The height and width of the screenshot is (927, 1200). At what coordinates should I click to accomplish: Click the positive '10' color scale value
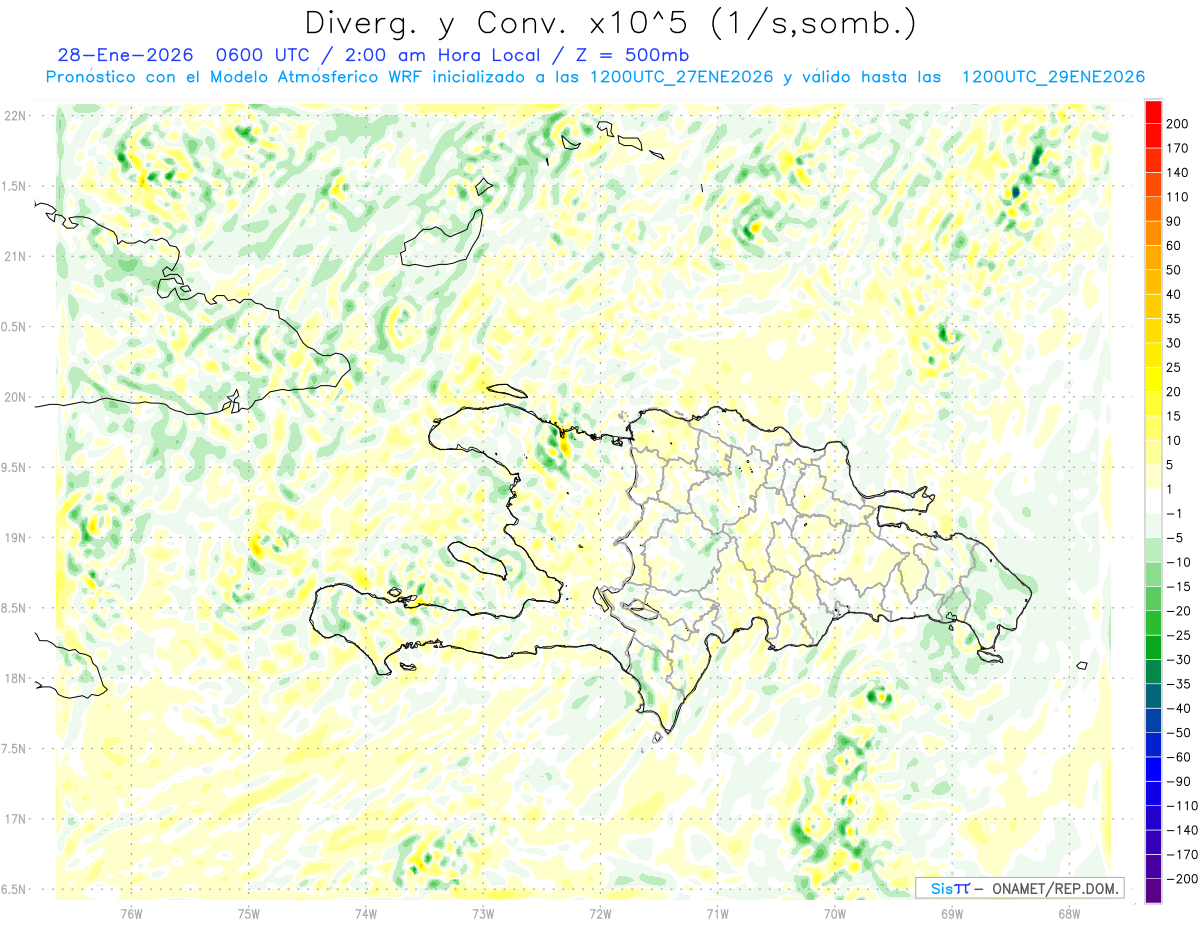pos(1174,440)
